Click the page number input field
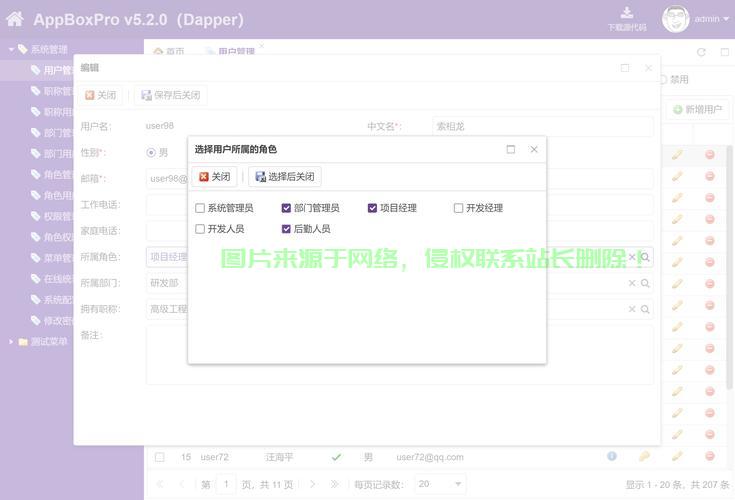Image resolution: width=735 pixels, height=500 pixels. tap(226, 484)
